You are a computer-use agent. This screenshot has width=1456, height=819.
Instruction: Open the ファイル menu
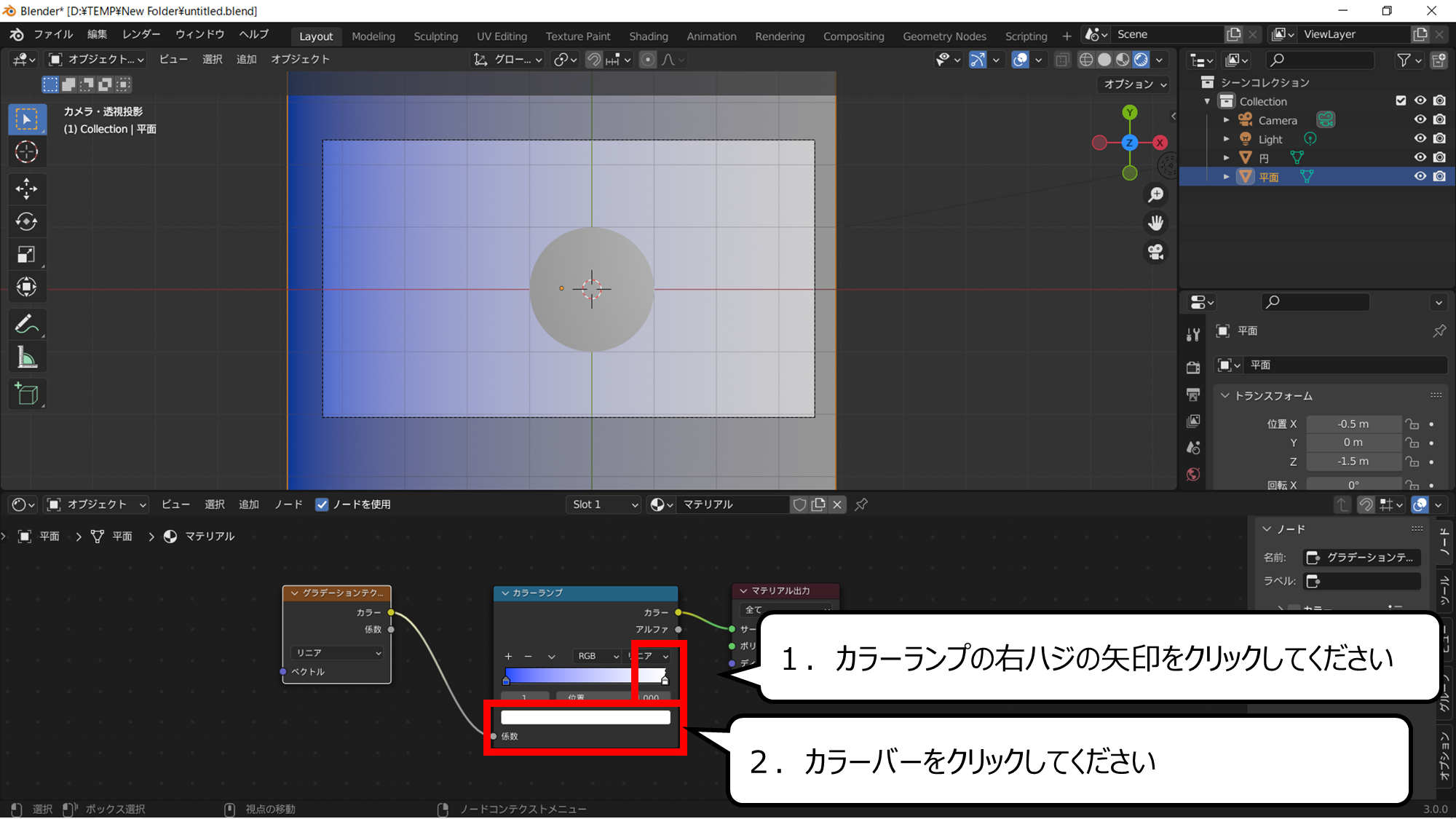pyautogui.click(x=53, y=34)
